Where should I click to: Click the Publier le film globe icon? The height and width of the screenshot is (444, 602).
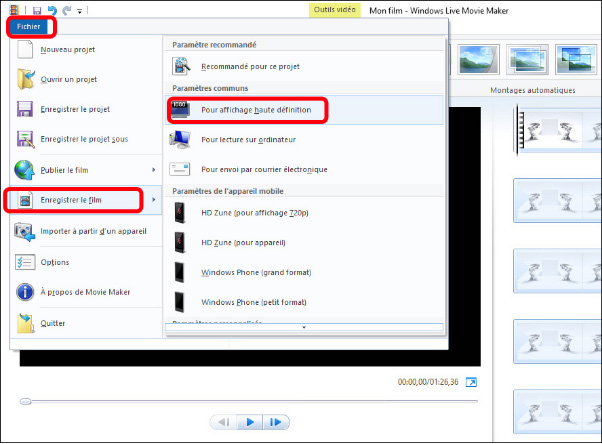[x=24, y=170]
